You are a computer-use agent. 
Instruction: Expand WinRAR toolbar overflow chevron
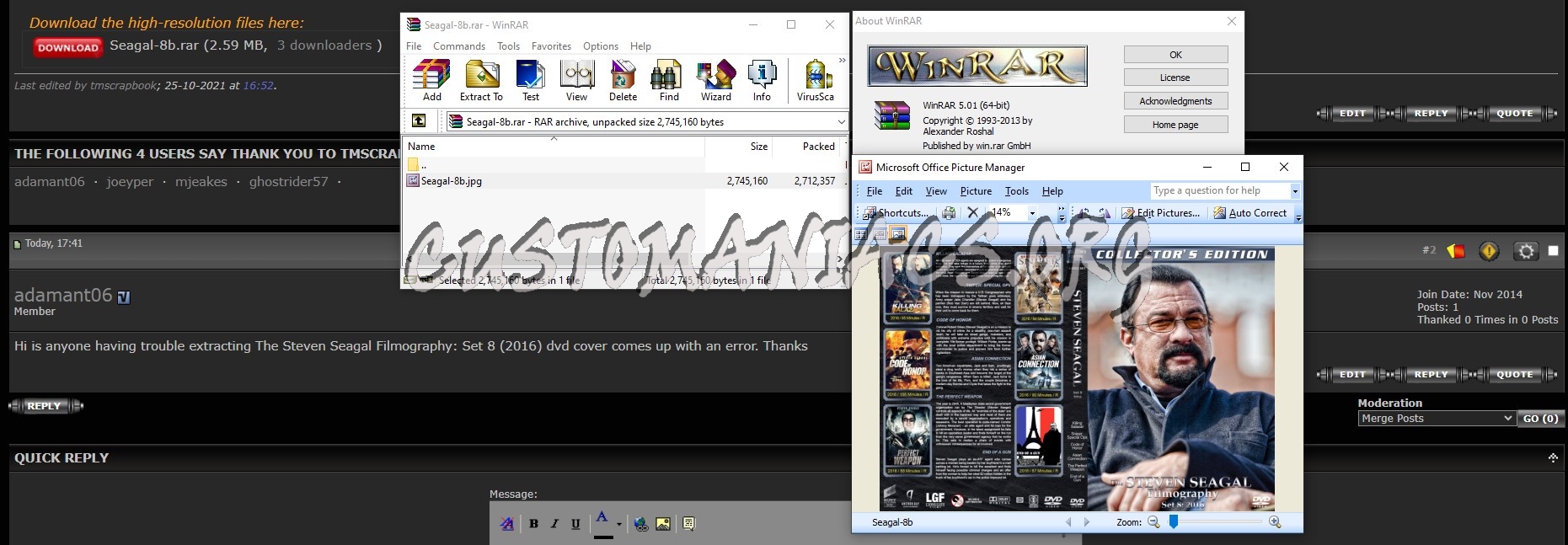842,60
